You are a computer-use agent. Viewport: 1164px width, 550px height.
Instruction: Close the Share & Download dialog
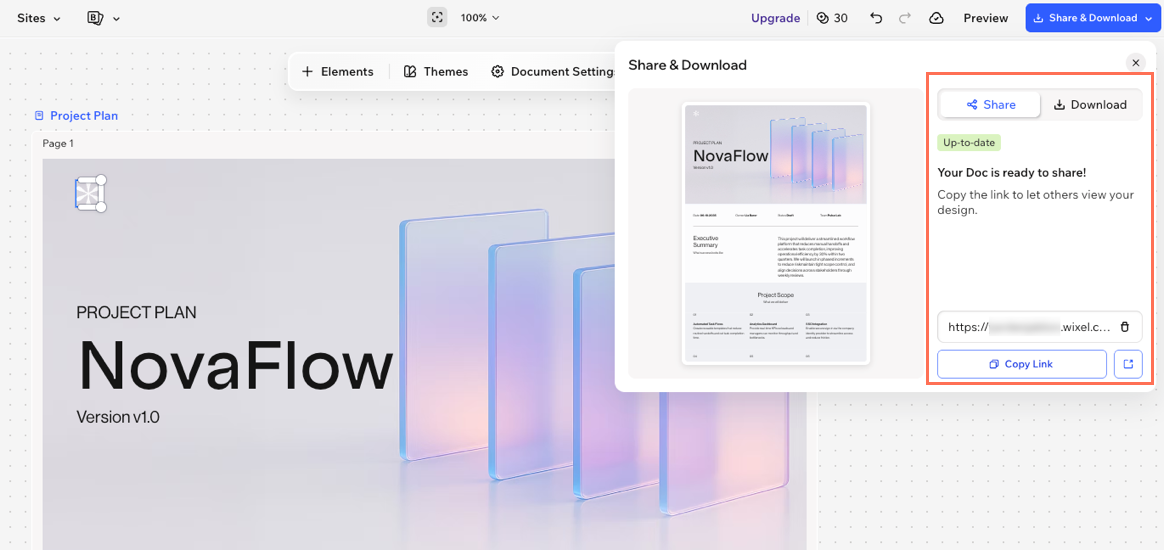pyautogui.click(x=1135, y=63)
